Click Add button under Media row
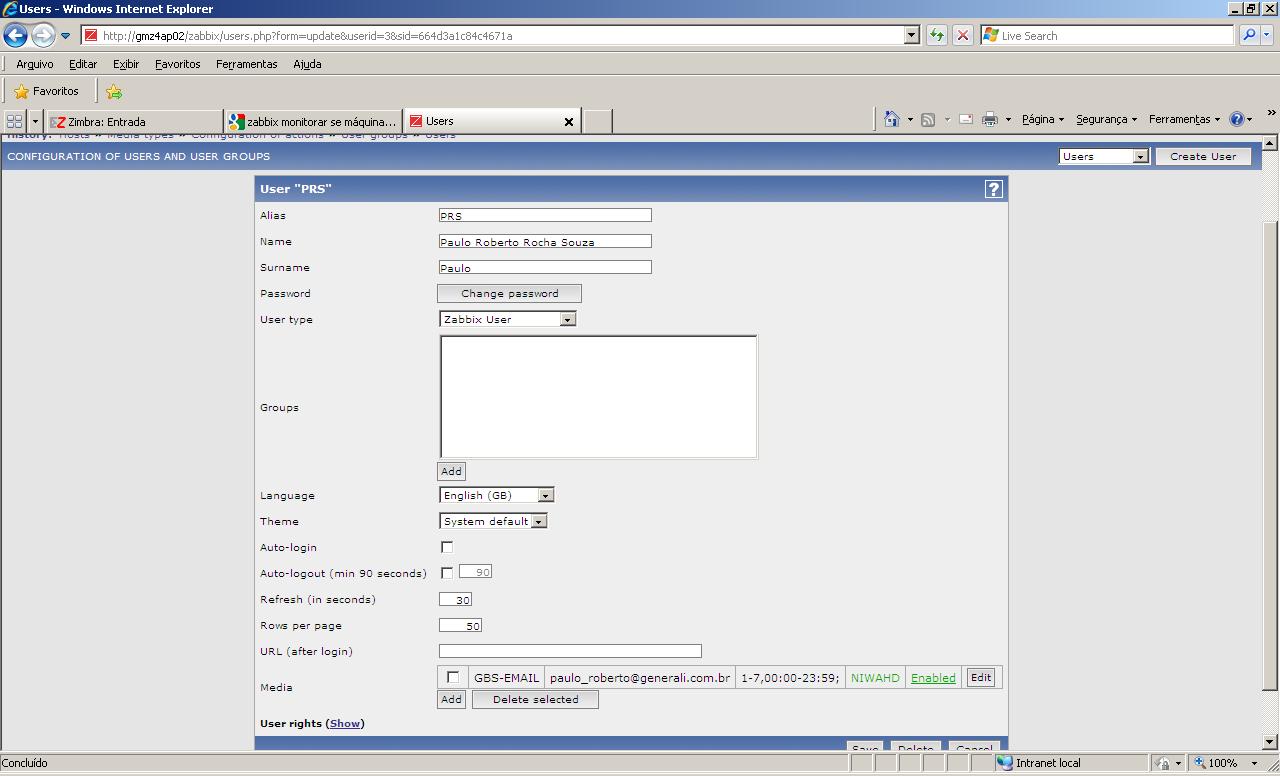 pyautogui.click(x=451, y=699)
